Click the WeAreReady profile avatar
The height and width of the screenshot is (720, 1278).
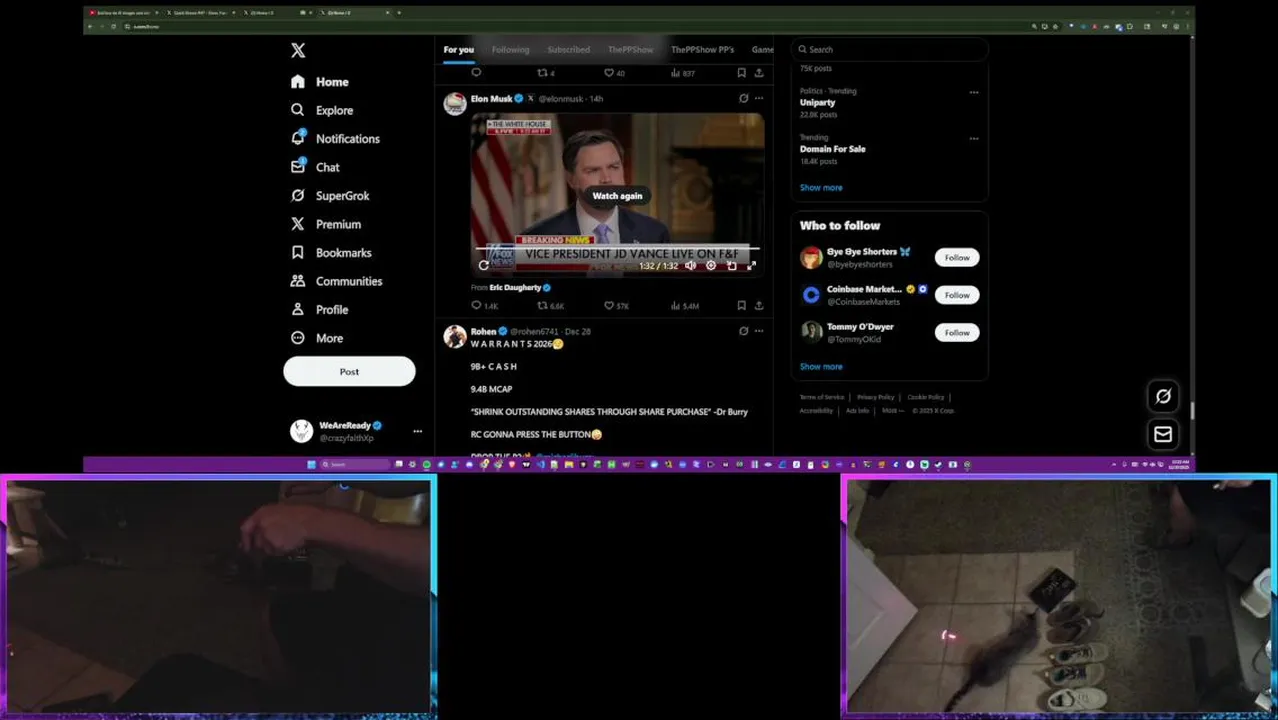pos(301,431)
